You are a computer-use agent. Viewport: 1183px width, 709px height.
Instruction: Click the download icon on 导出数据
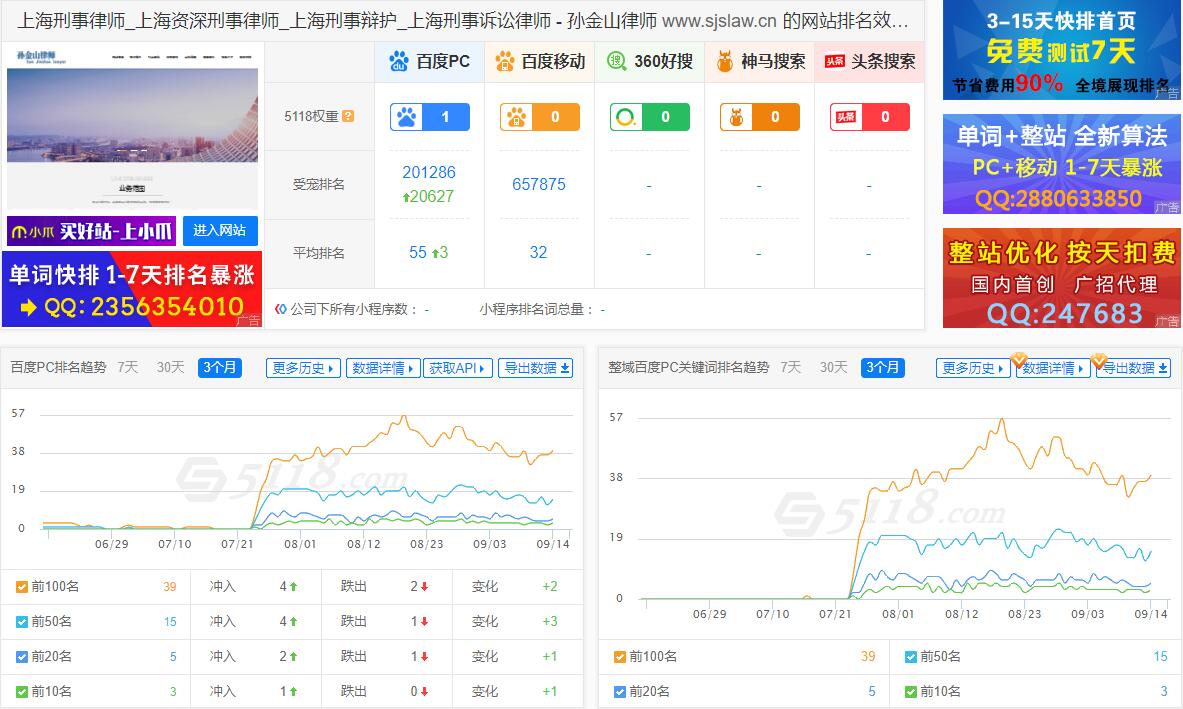tap(564, 367)
